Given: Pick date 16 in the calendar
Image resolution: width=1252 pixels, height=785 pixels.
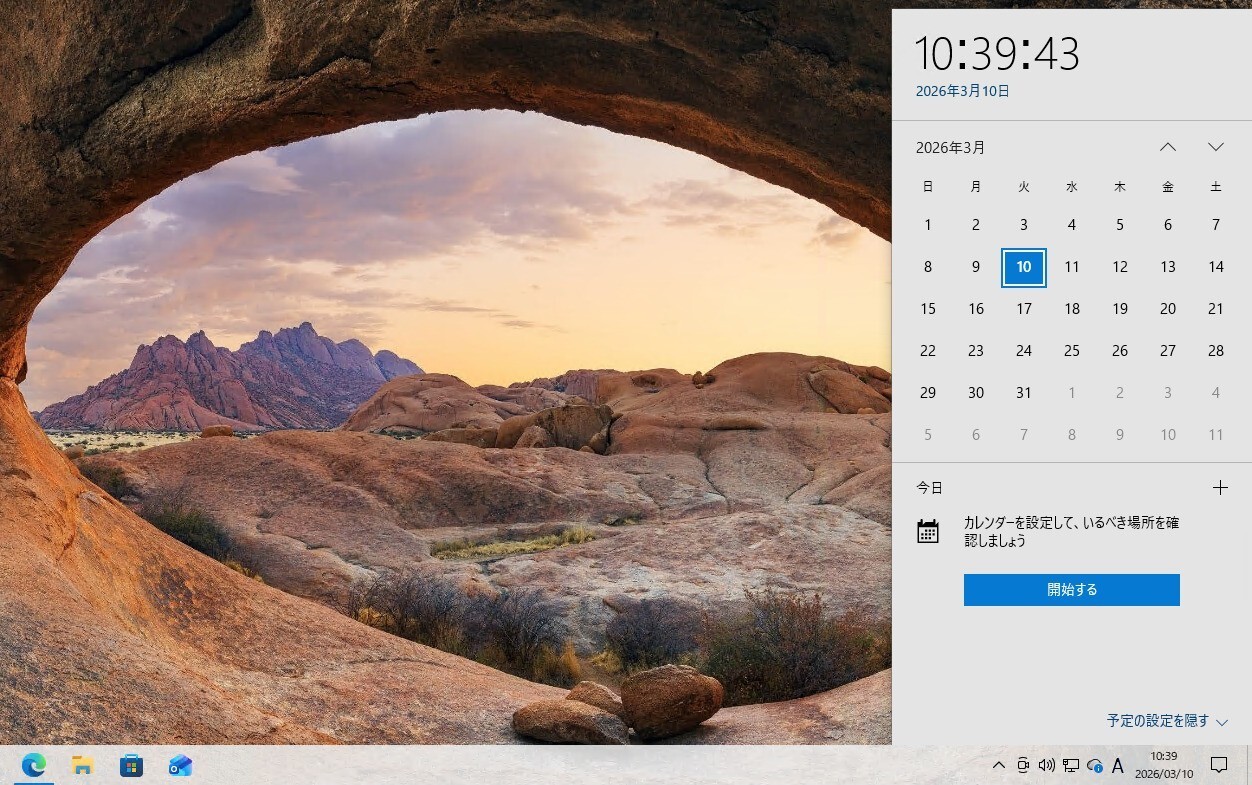Looking at the screenshot, I should pos(976,309).
